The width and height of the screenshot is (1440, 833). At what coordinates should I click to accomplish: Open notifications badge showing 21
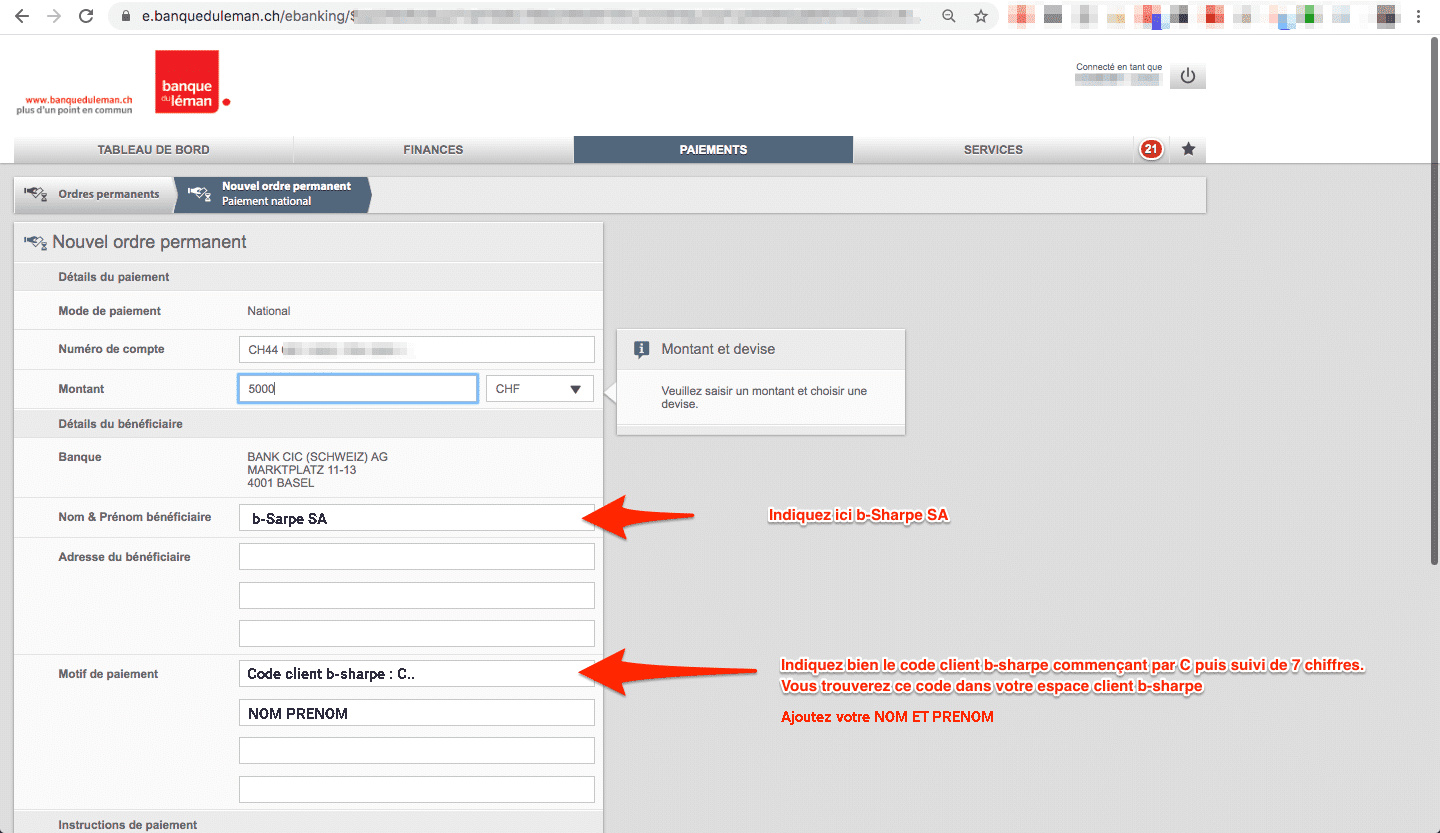(x=1151, y=149)
